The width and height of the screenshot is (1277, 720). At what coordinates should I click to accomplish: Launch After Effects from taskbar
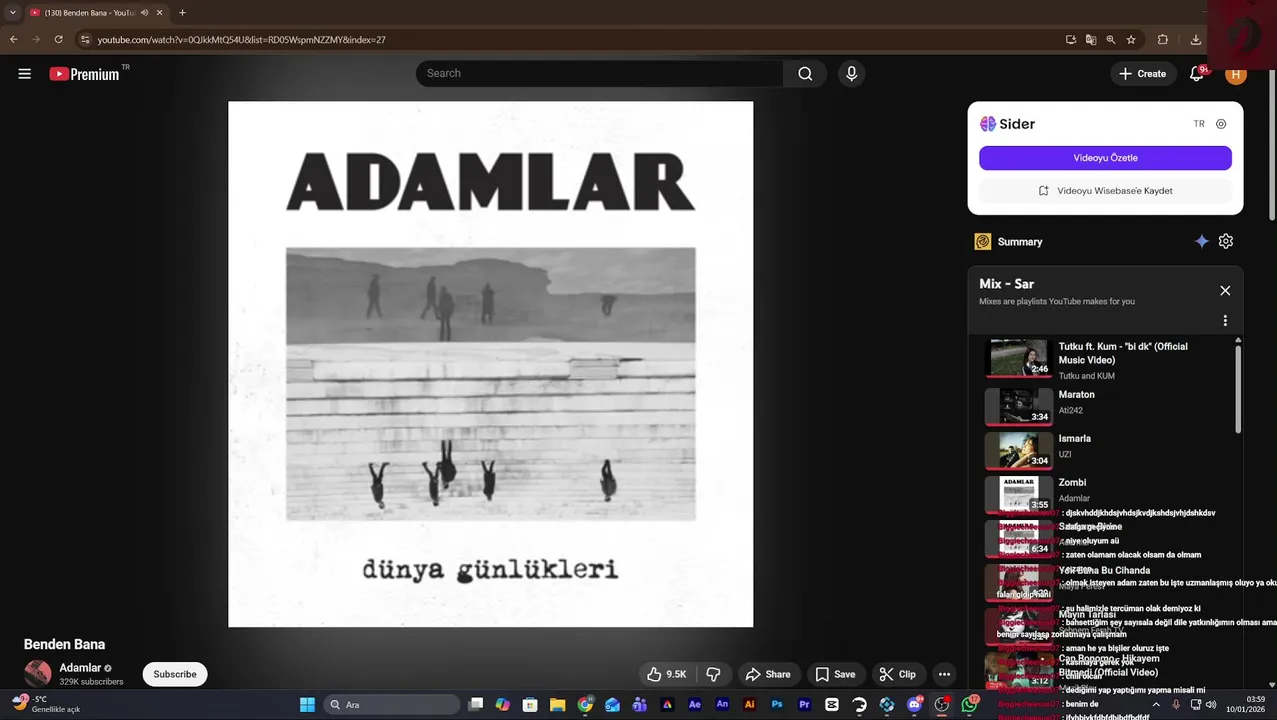pos(694,704)
